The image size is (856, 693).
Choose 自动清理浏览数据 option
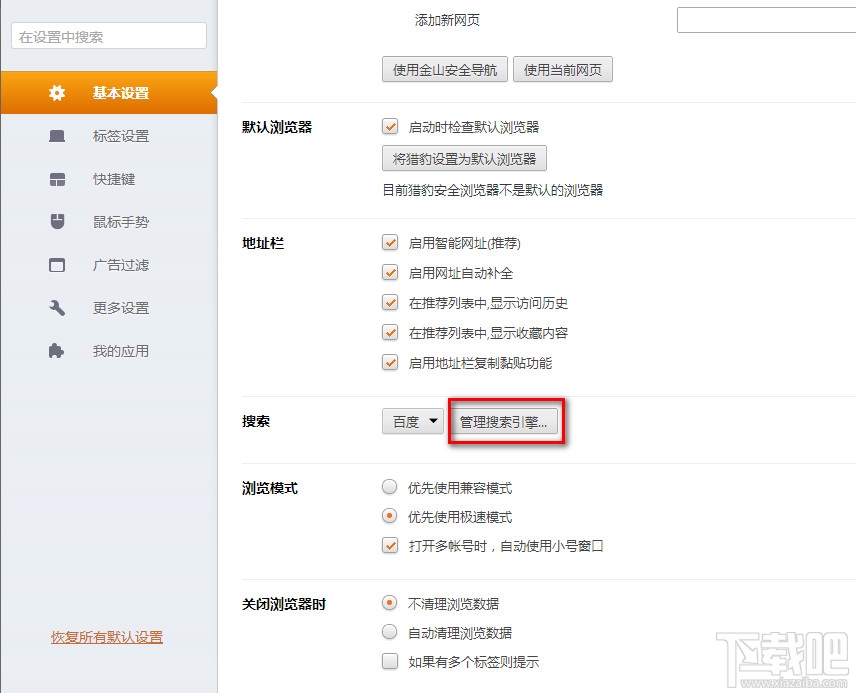pos(390,632)
